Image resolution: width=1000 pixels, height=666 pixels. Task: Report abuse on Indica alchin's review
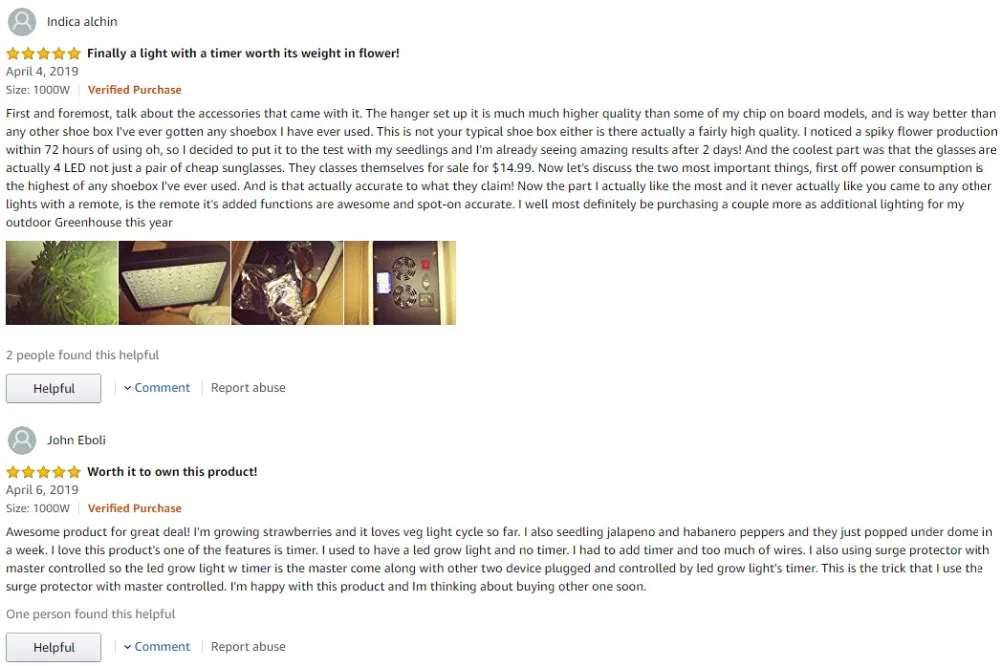coord(248,388)
